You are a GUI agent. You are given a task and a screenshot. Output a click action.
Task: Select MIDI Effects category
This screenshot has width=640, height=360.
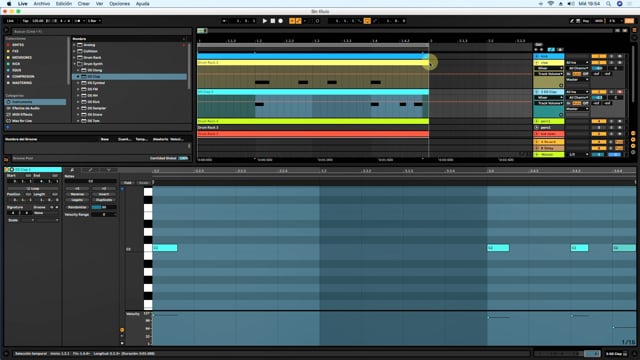(x=22, y=115)
